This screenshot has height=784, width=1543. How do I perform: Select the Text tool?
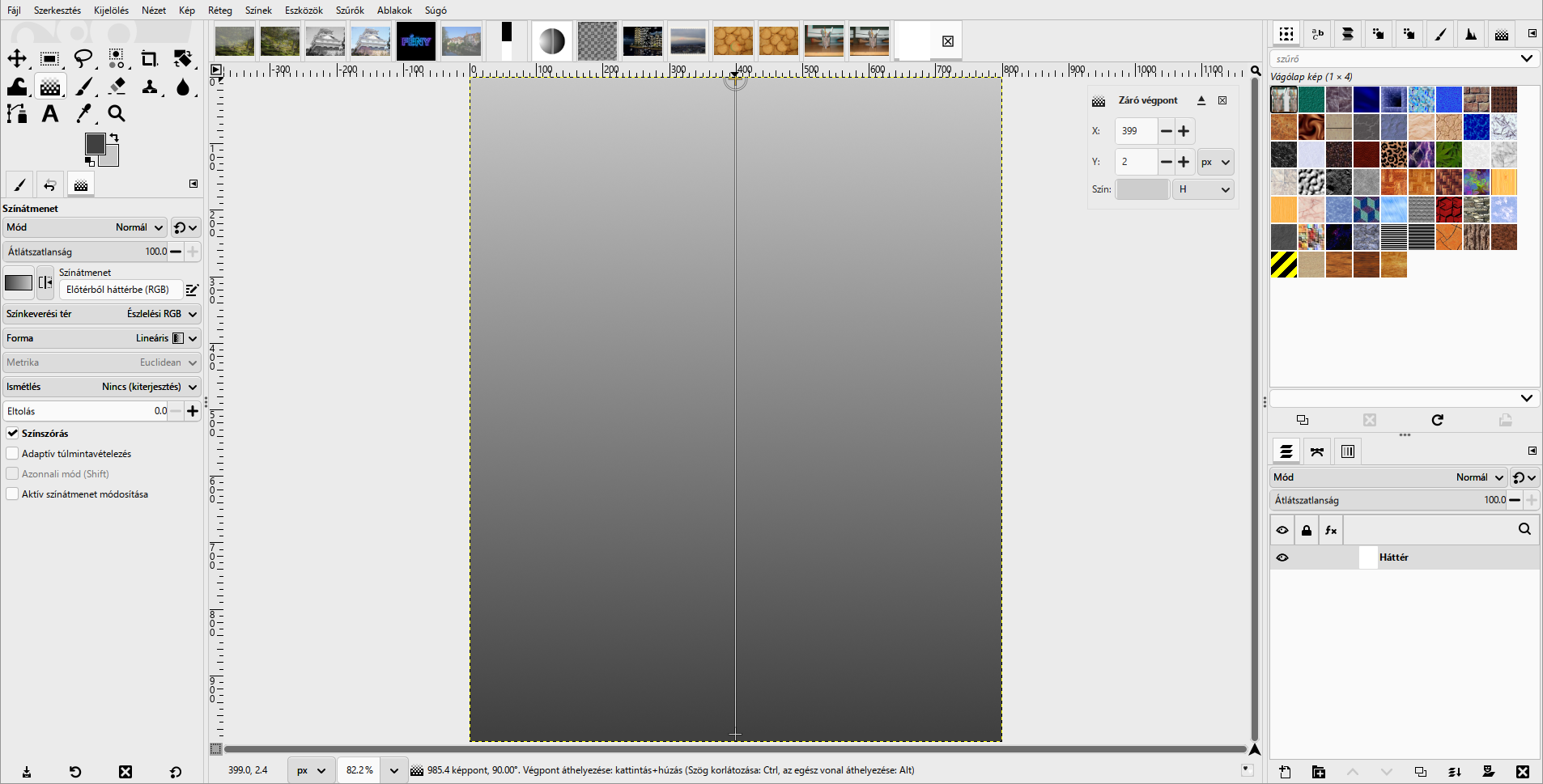tap(50, 114)
